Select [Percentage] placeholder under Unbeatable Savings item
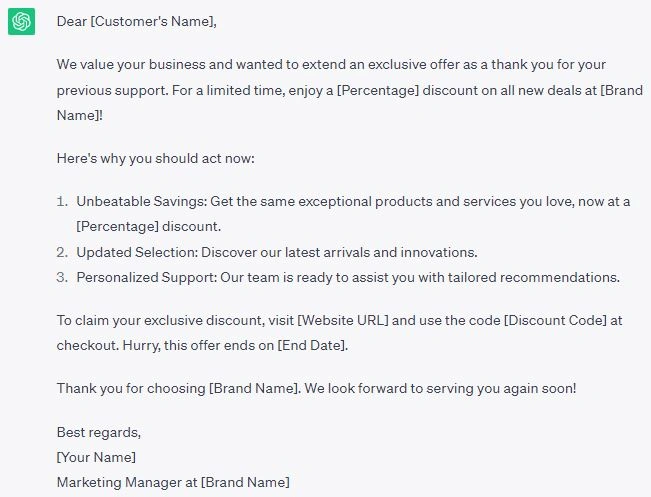Screen dimensions: 651x497 [x=120, y=226]
